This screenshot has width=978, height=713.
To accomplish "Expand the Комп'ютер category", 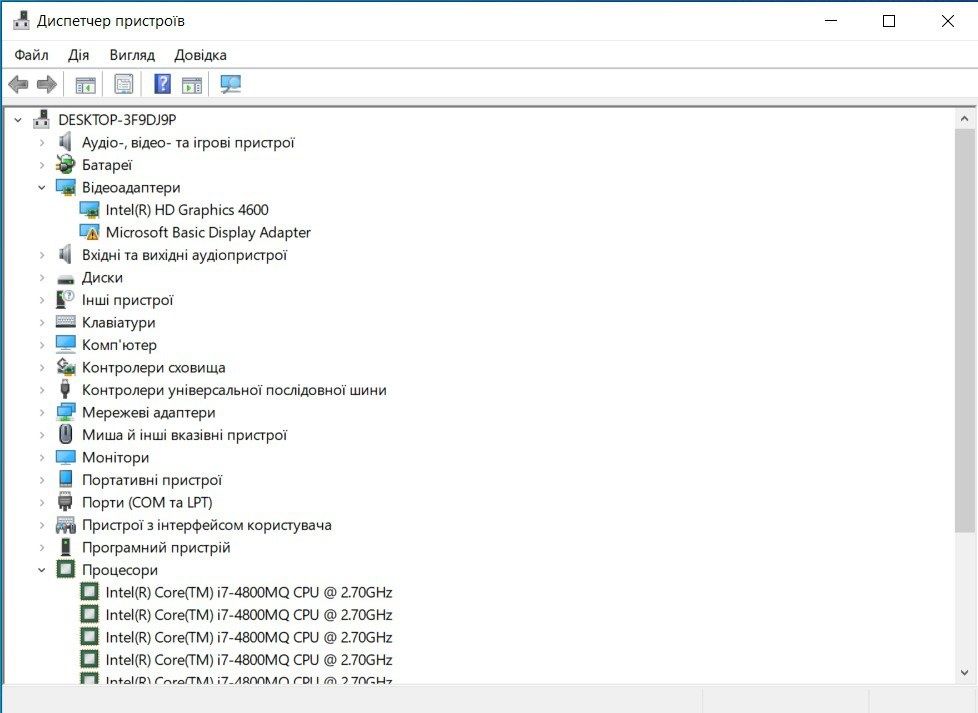I will pyautogui.click(x=42, y=344).
